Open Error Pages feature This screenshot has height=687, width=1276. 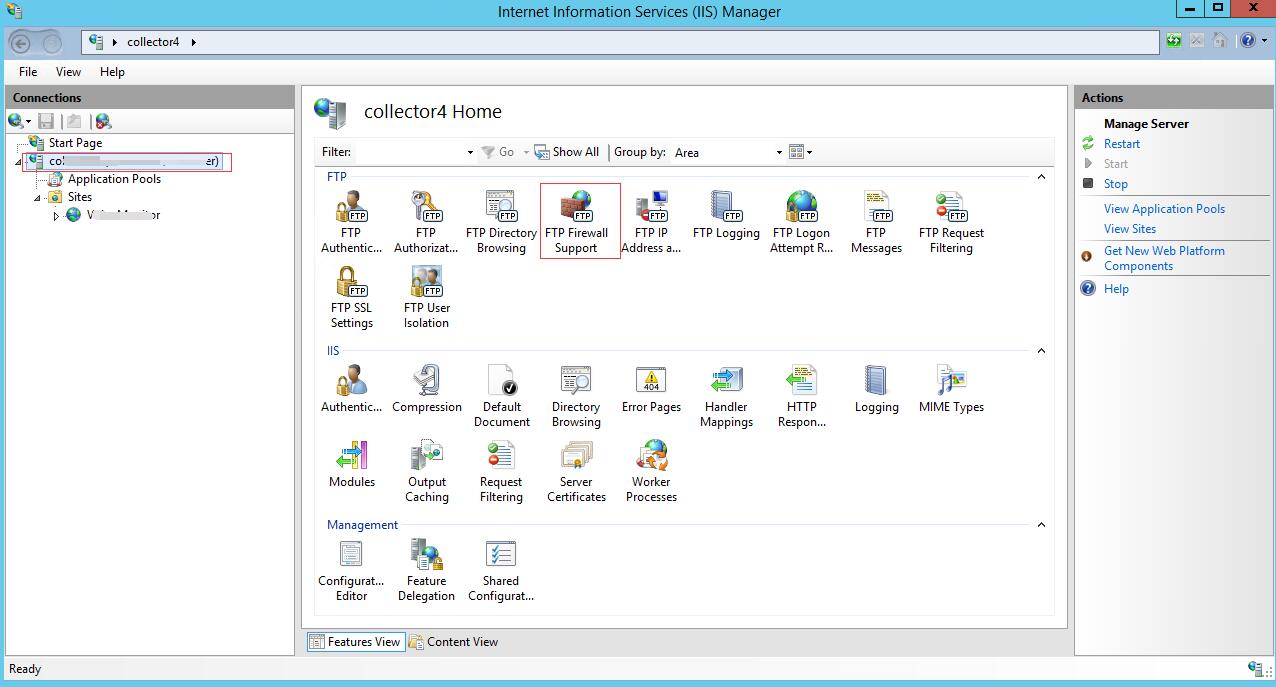(x=651, y=388)
